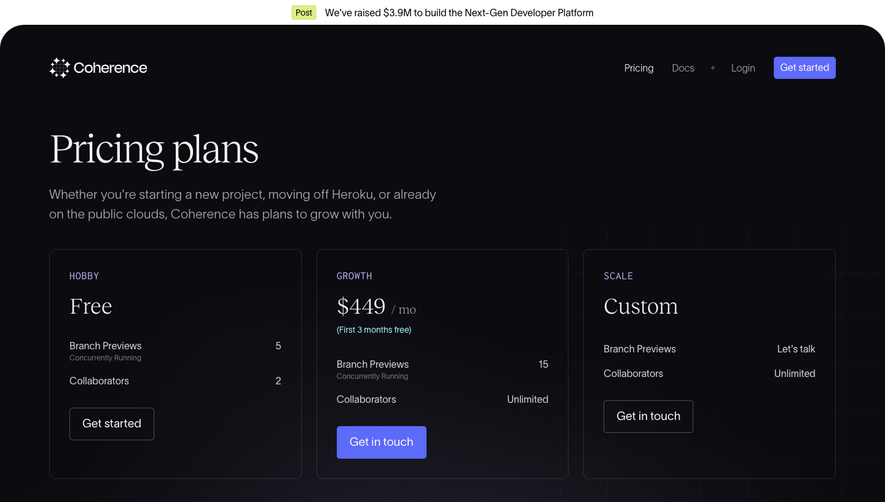
Task: Click Collaborators label in Hobby plan
Action: click(99, 381)
